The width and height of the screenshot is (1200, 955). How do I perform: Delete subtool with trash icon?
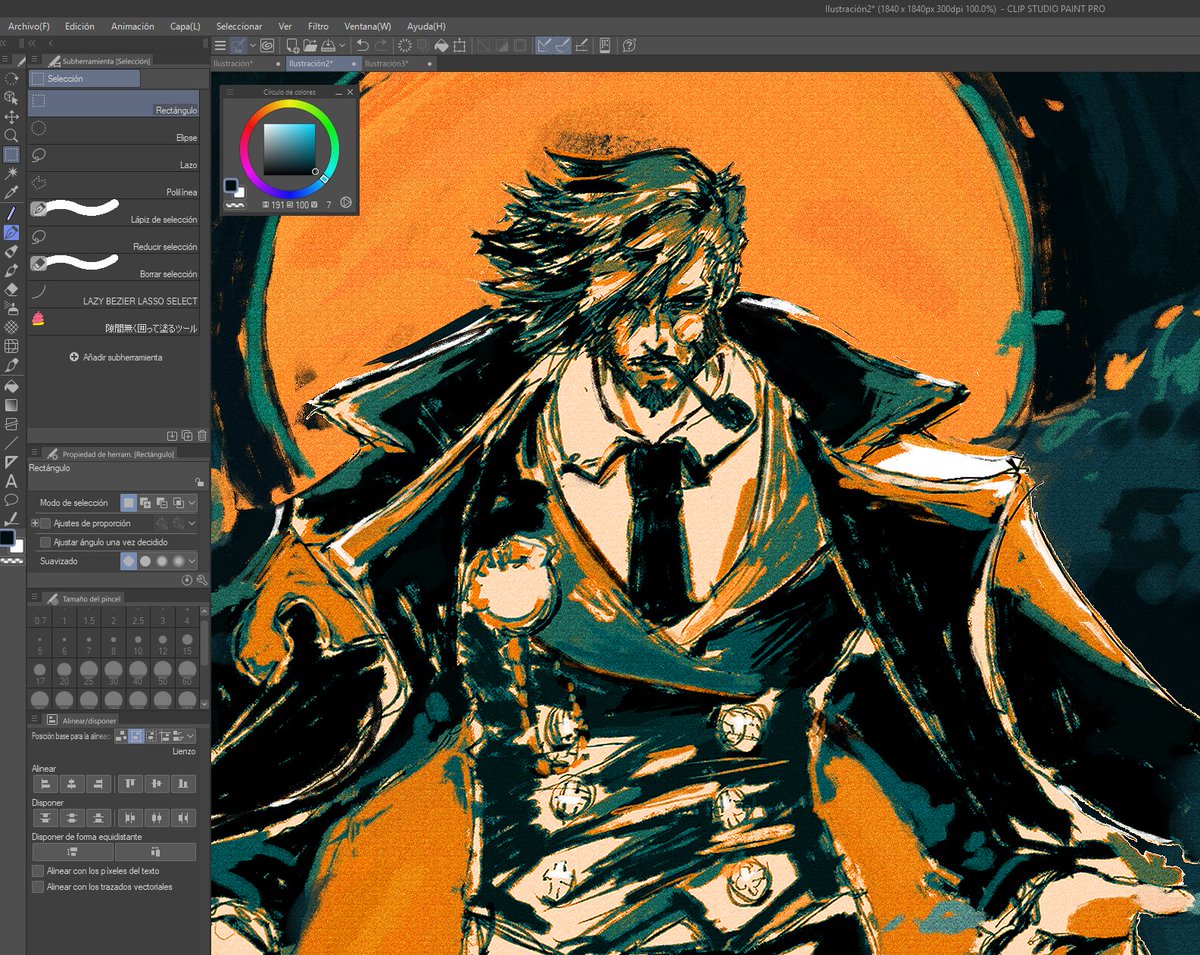coord(202,436)
